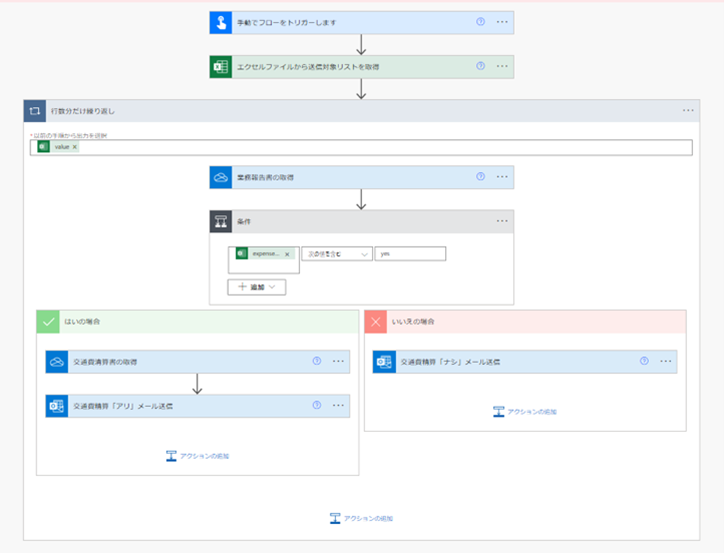Click アクションの追加 in the いいえの場合 branch
Screen dimensions: 724x553
point(525,411)
